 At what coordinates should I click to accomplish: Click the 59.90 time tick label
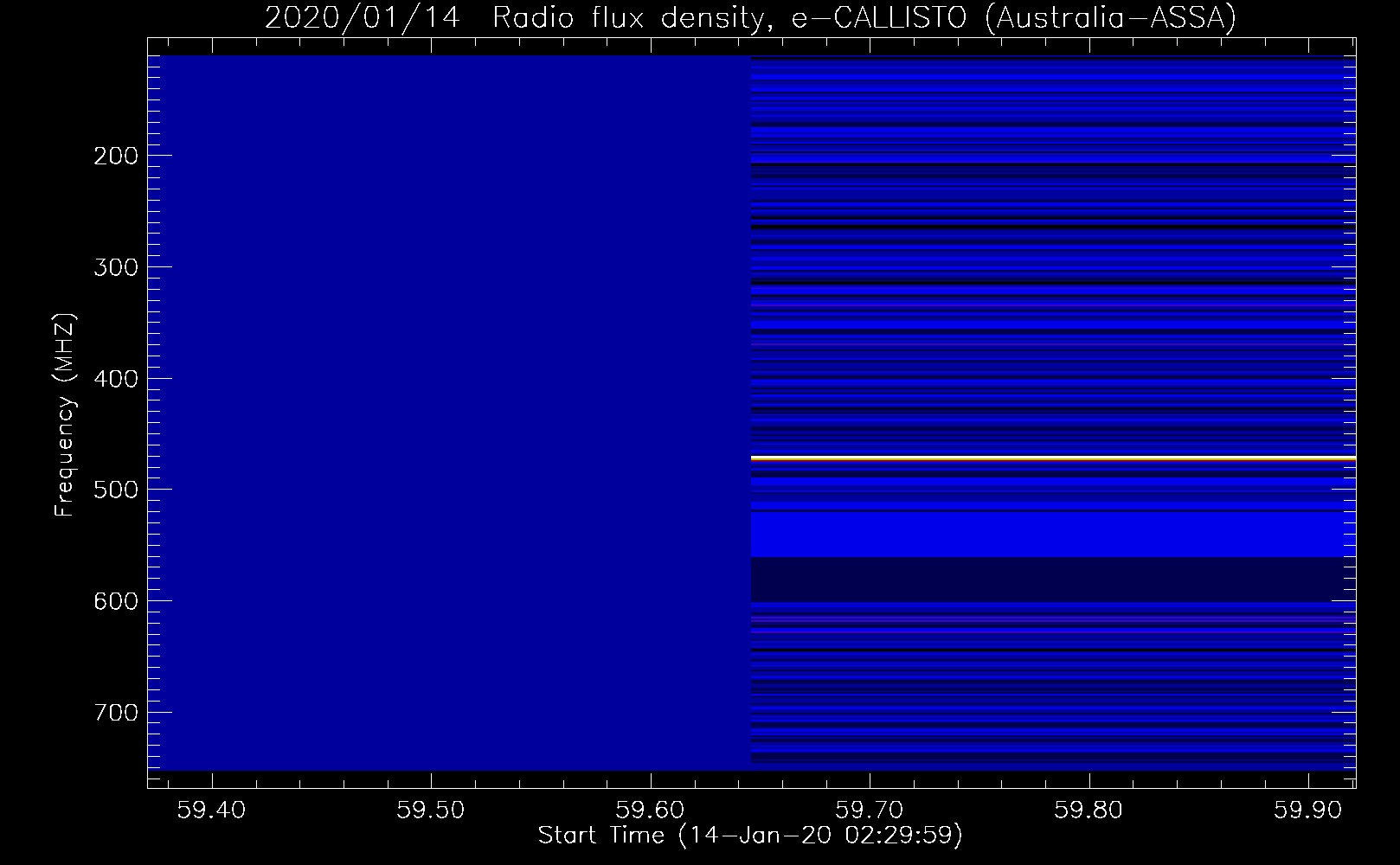[x=1308, y=811]
